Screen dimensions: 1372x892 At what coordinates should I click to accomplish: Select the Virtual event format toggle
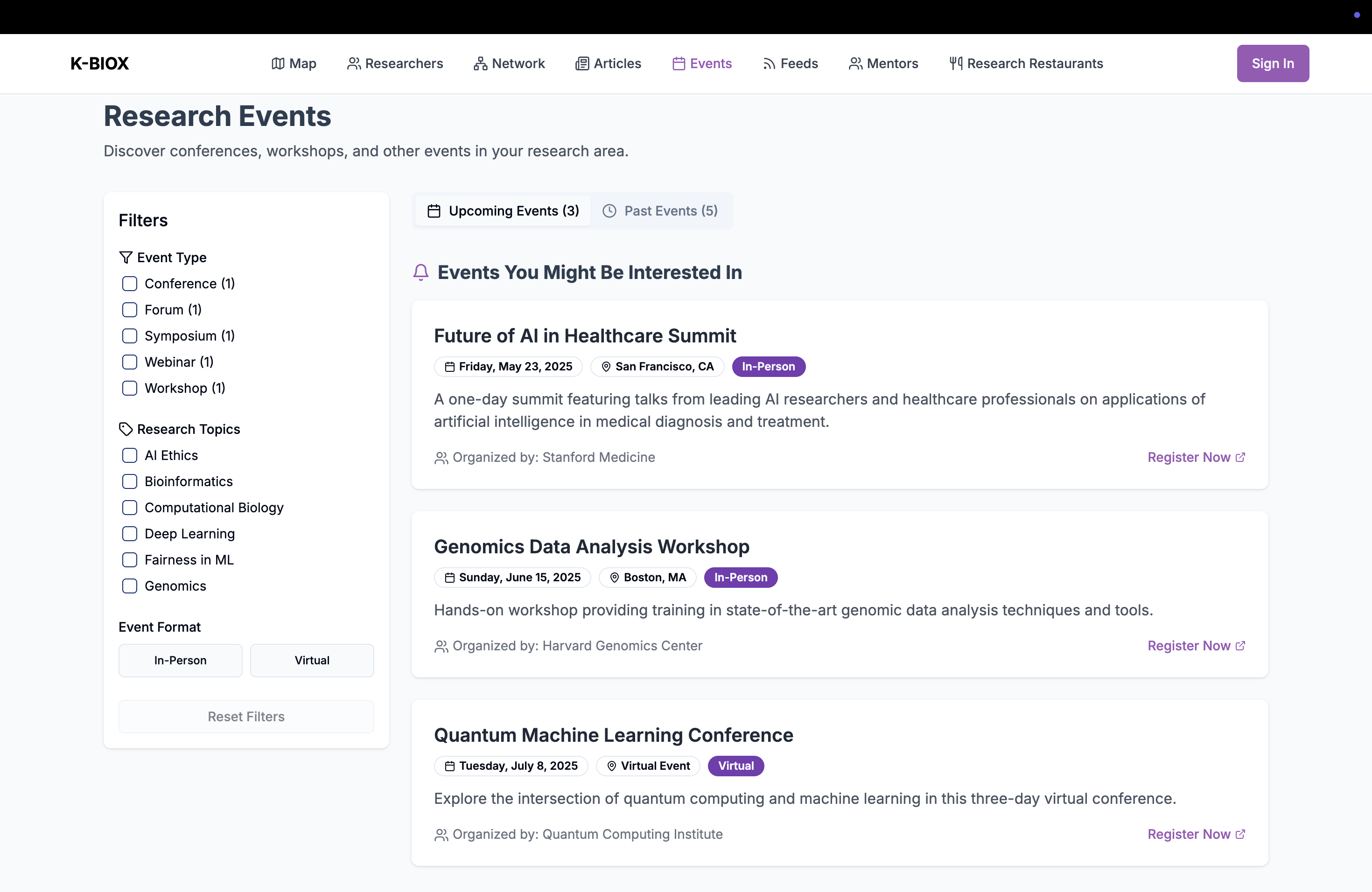point(312,660)
